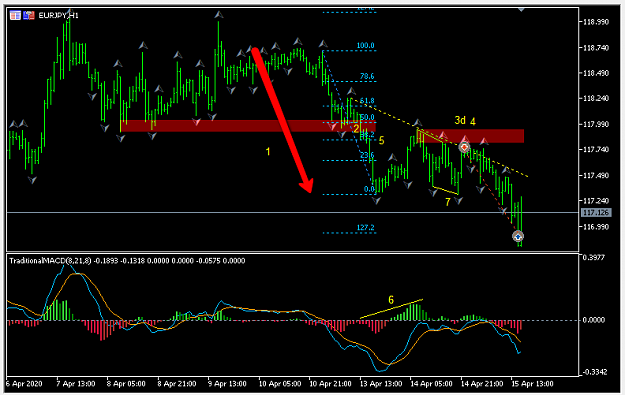Select the Fibonacci 23.6 level label

click(367, 155)
